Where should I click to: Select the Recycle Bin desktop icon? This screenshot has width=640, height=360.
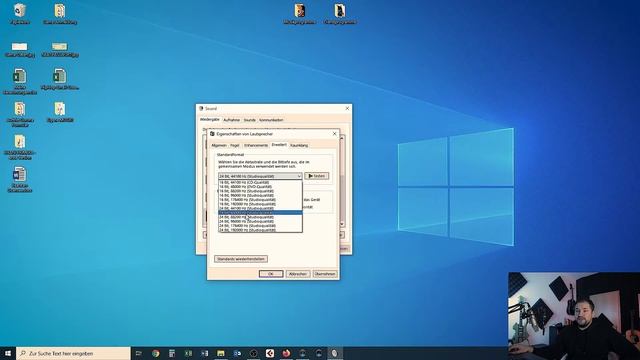pyautogui.click(x=20, y=13)
